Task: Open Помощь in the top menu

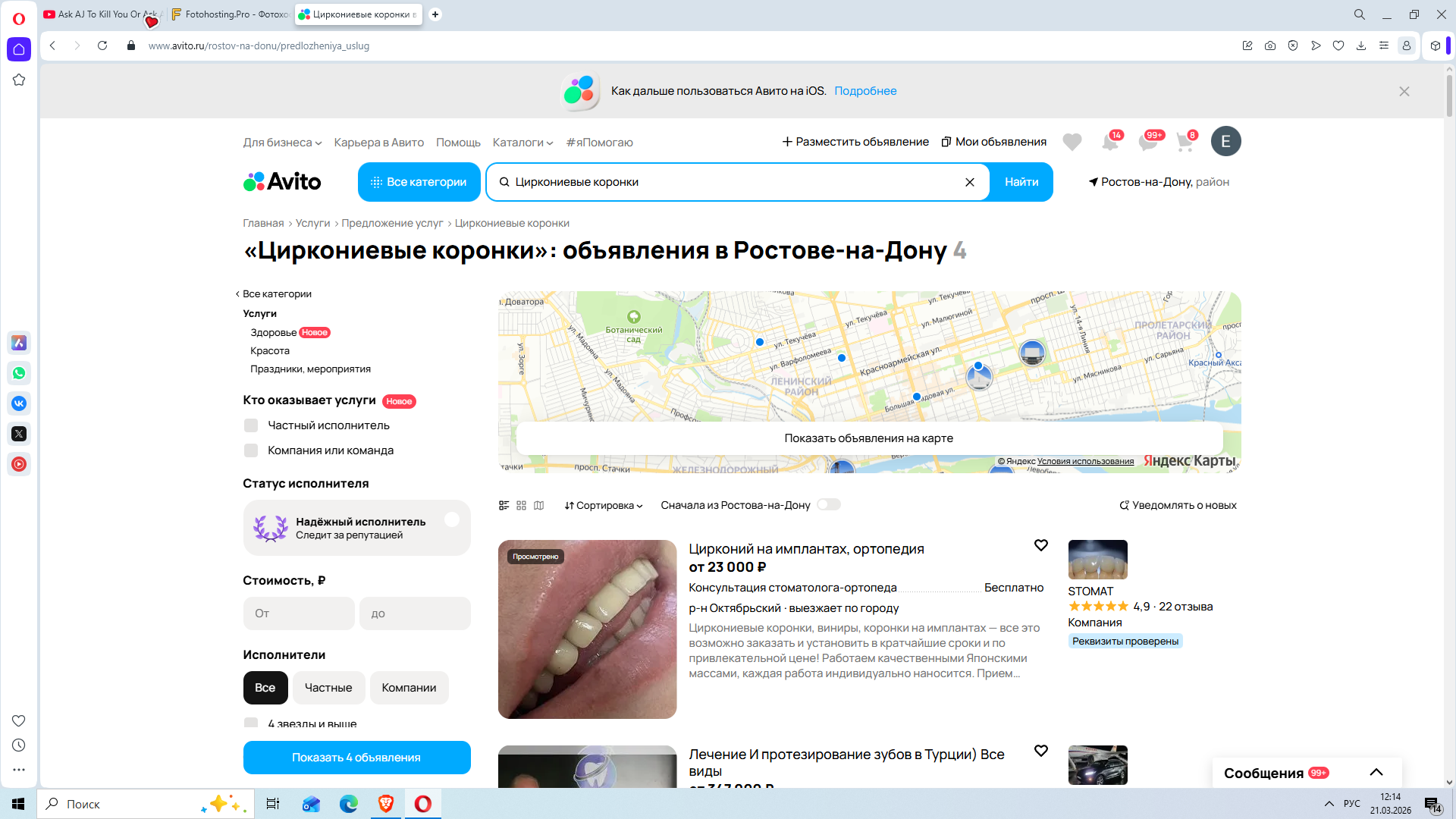Action: [x=458, y=143]
